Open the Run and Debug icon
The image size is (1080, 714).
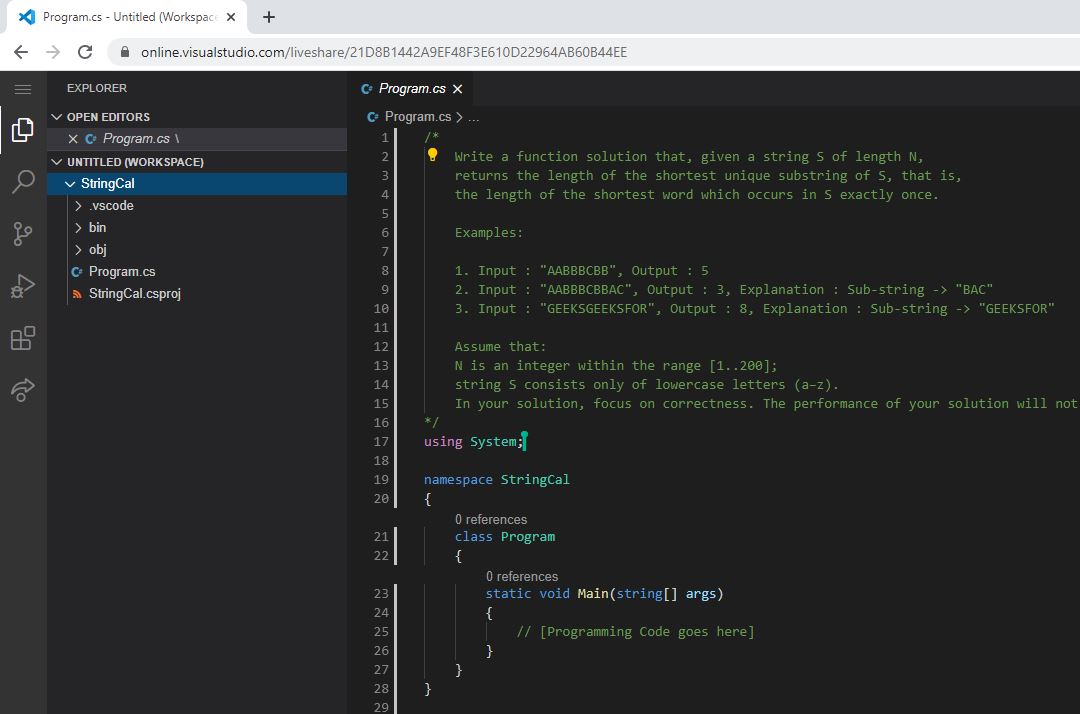click(22, 287)
